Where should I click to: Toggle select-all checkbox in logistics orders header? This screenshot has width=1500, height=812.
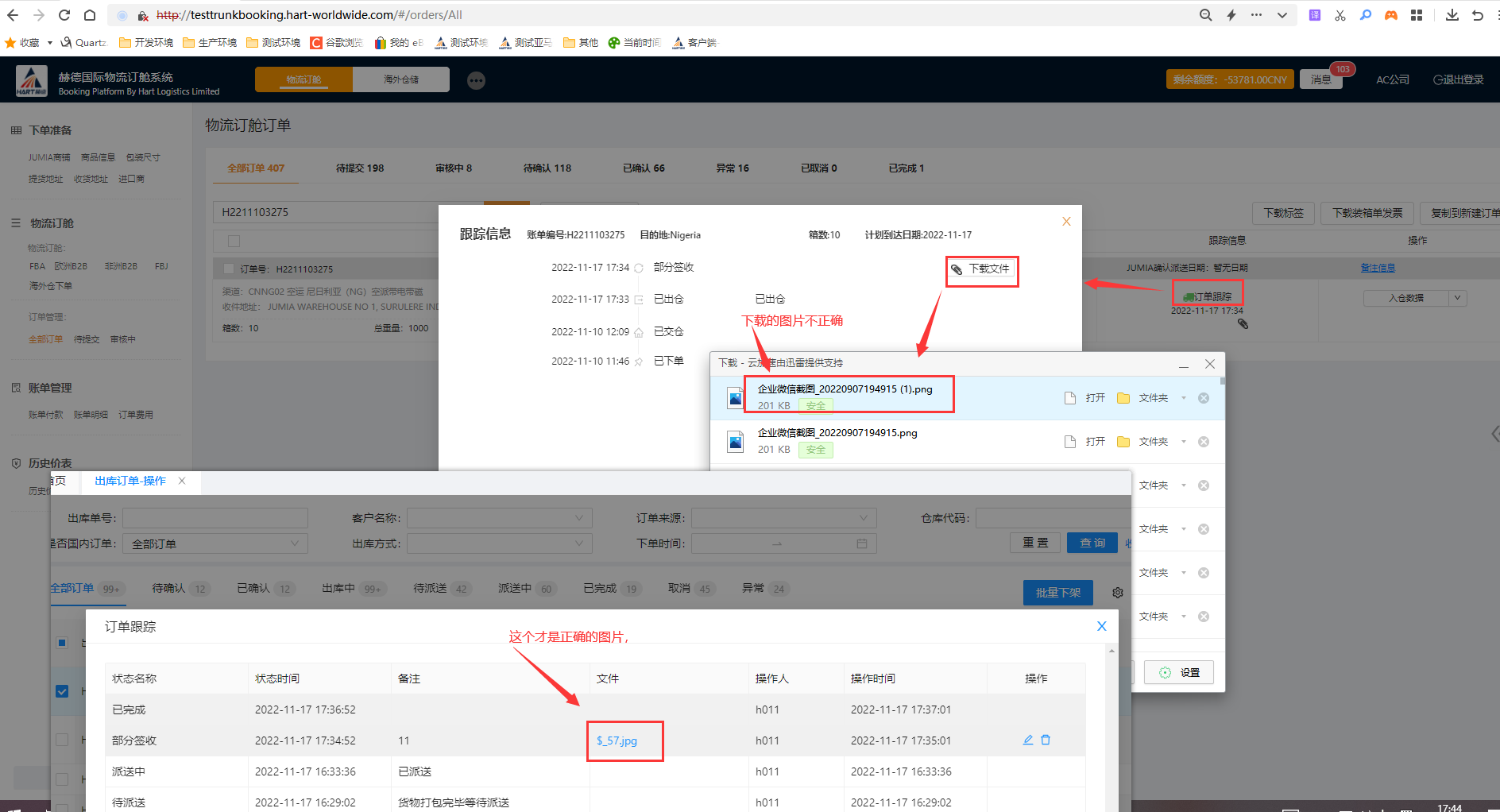pos(234,241)
